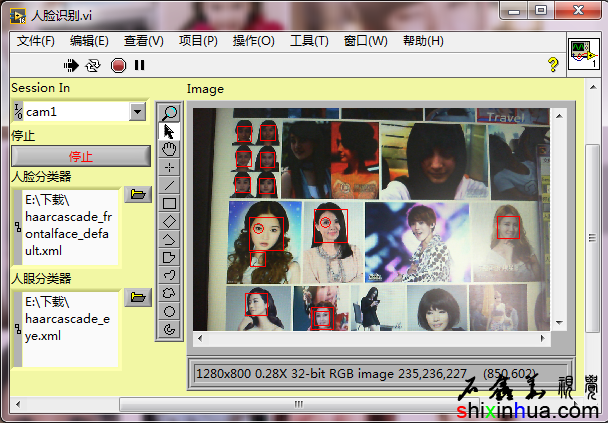Open the 工具(T) menu
The width and height of the screenshot is (608, 423).
click(x=309, y=41)
